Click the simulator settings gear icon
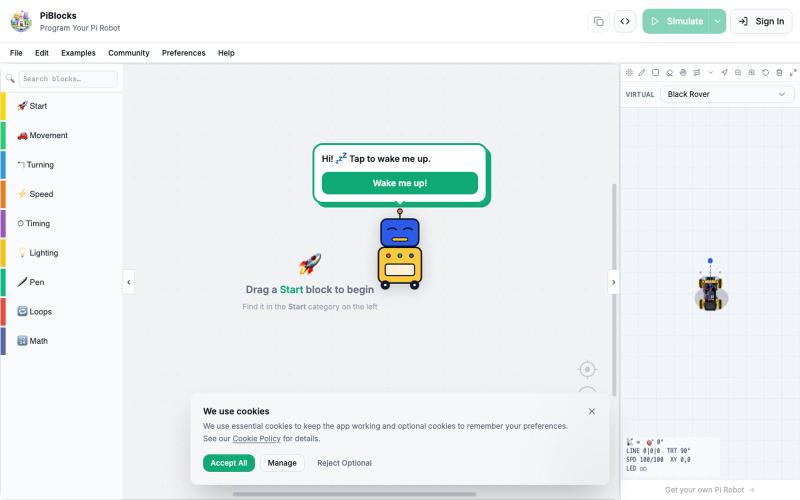This screenshot has height=500, width=800. (x=629, y=72)
